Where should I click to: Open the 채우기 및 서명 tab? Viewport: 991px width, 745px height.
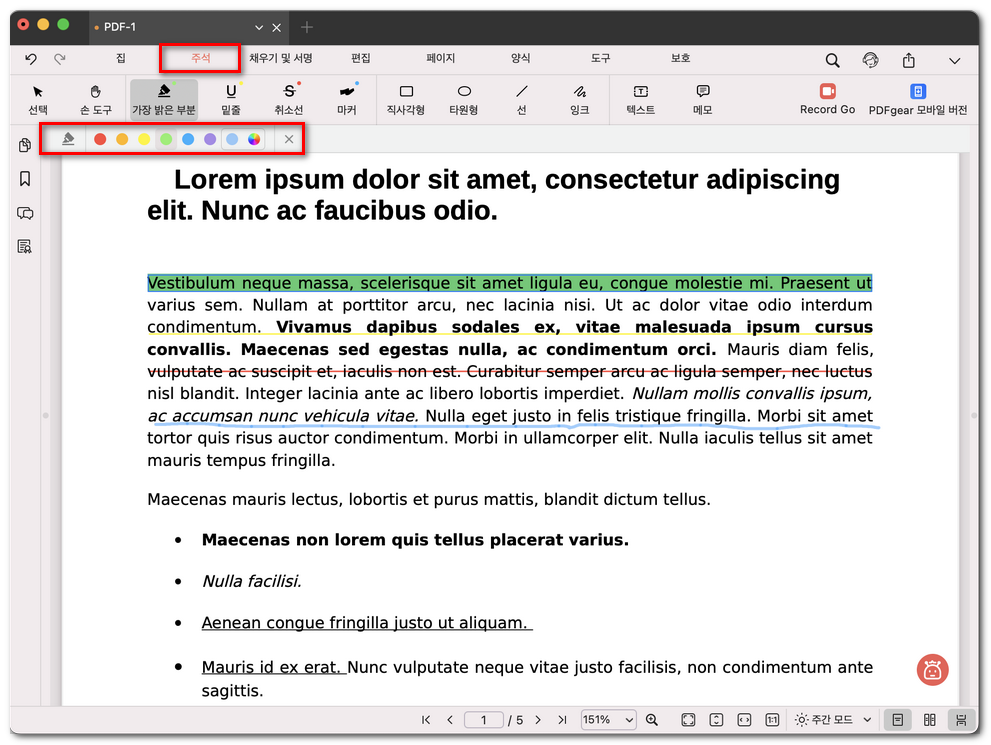point(281,59)
